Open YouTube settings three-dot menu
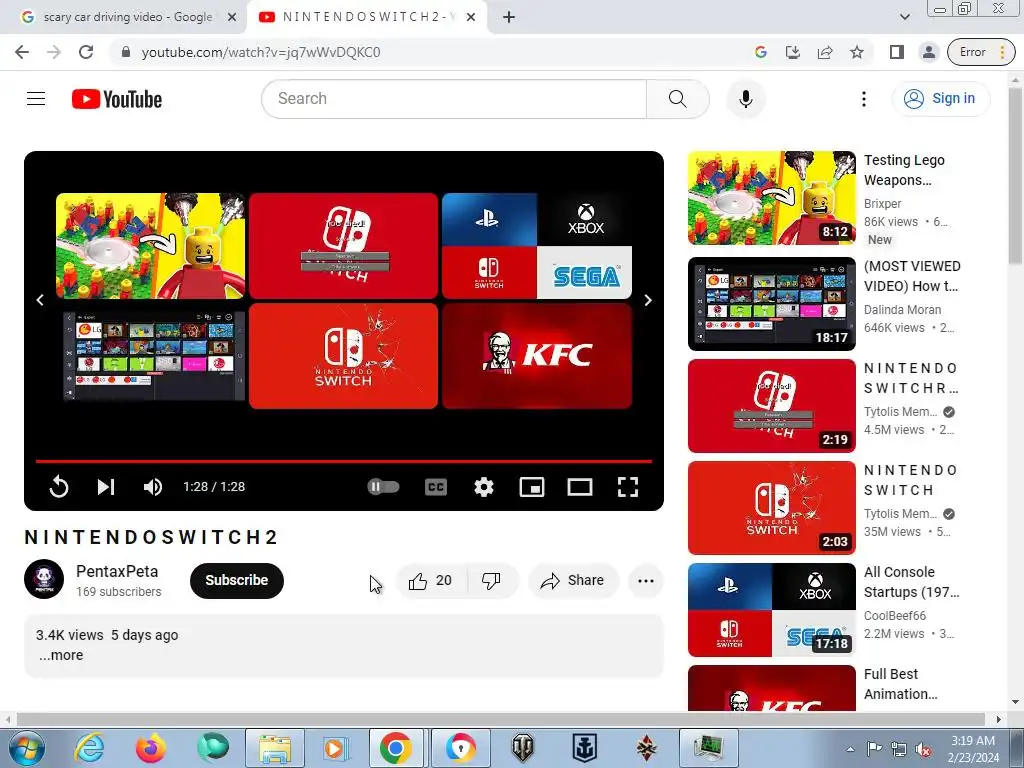This screenshot has height=768, width=1024. coord(863,99)
